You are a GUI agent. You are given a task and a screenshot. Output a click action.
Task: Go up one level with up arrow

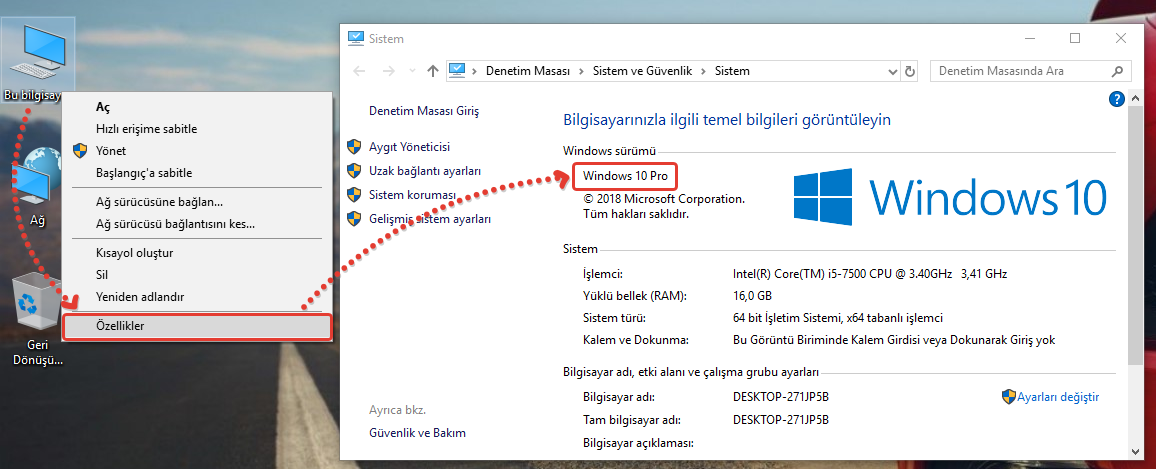tap(432, 72)
